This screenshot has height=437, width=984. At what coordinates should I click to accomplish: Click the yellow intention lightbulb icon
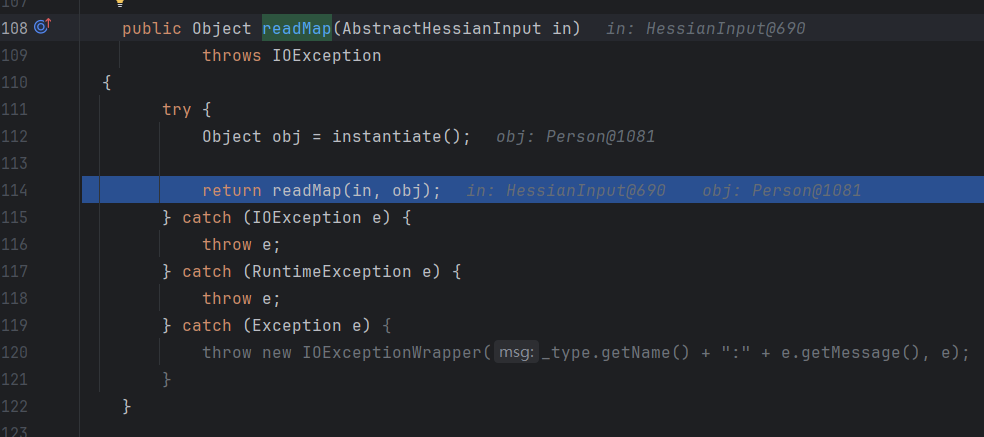(x=121, y=3)
